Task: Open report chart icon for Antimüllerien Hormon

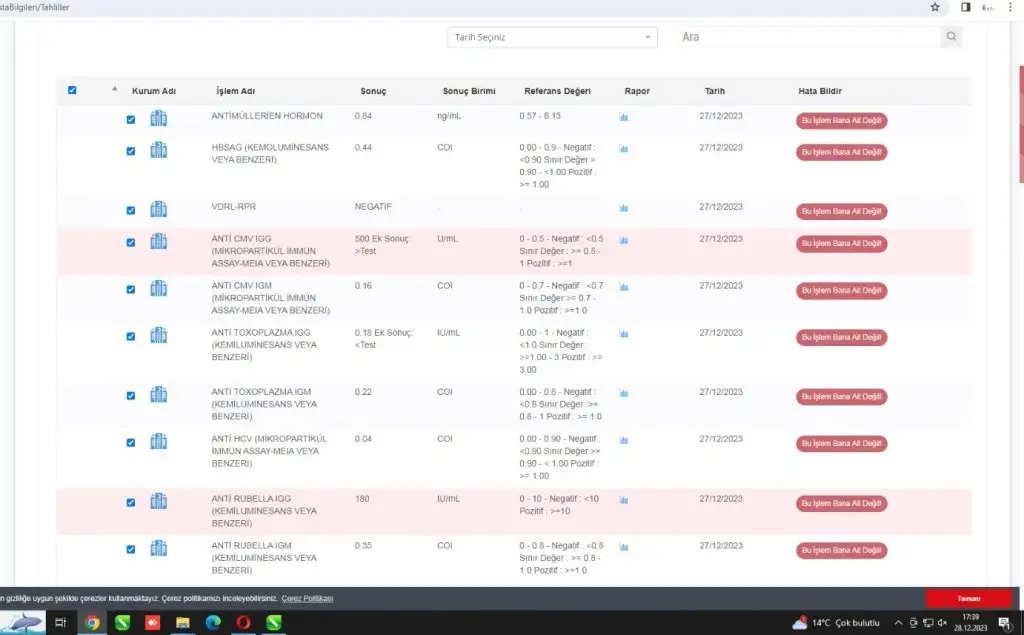Action: pyautogui.click(x=624, y=117)
